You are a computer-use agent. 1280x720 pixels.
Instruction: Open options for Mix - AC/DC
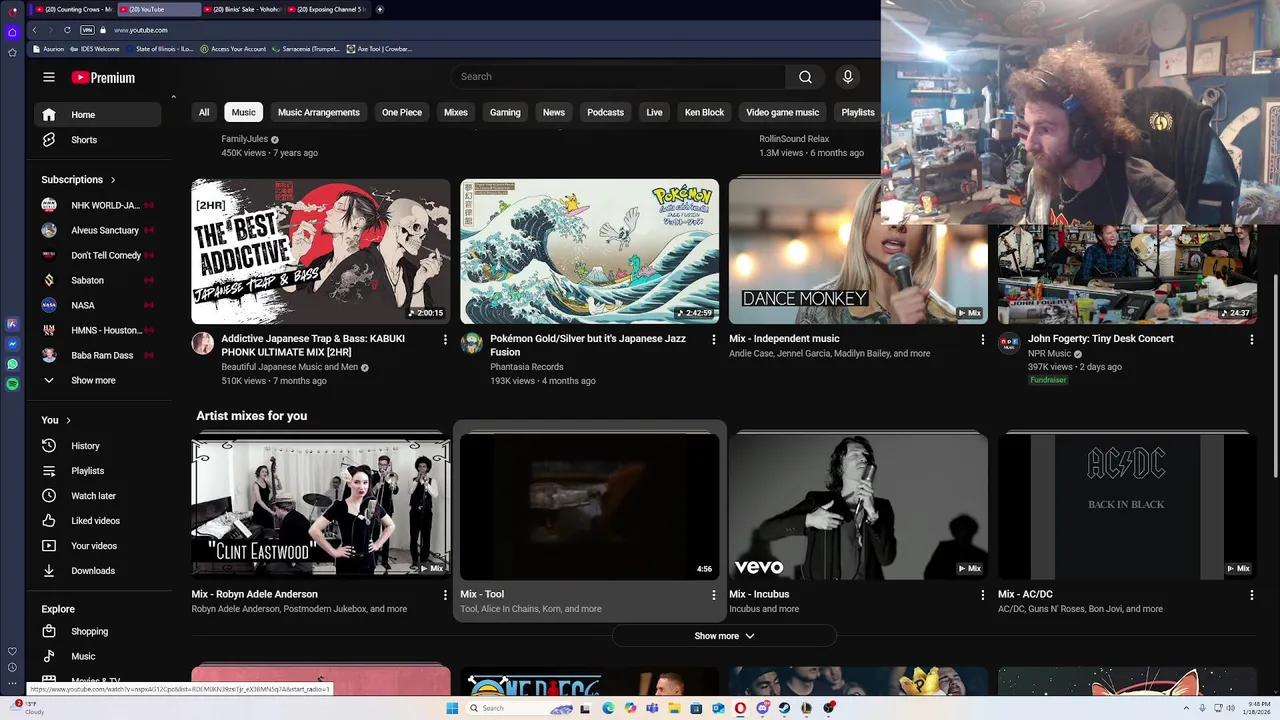1252,595
